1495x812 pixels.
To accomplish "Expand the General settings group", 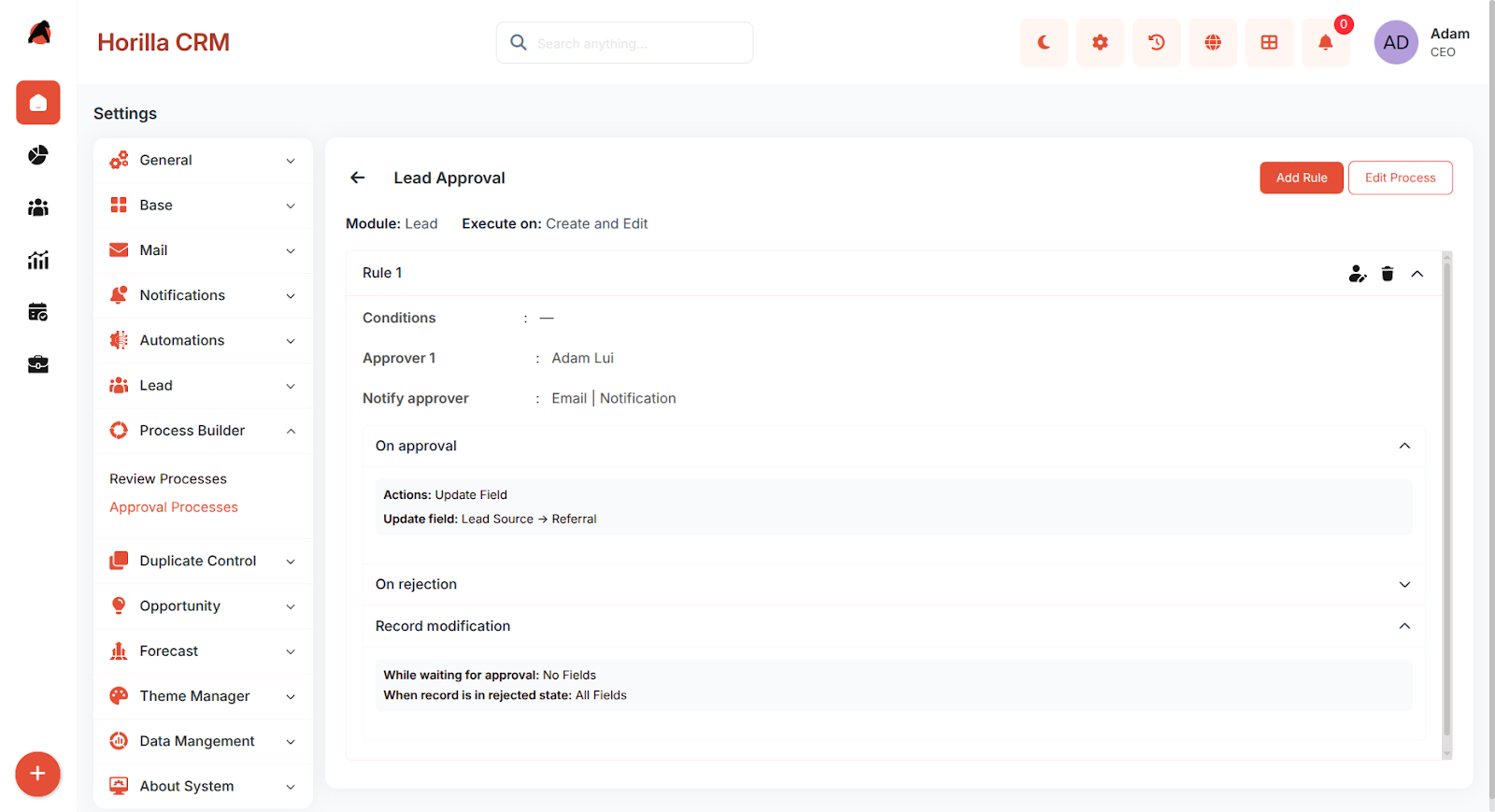I will (x=203, y=161).
